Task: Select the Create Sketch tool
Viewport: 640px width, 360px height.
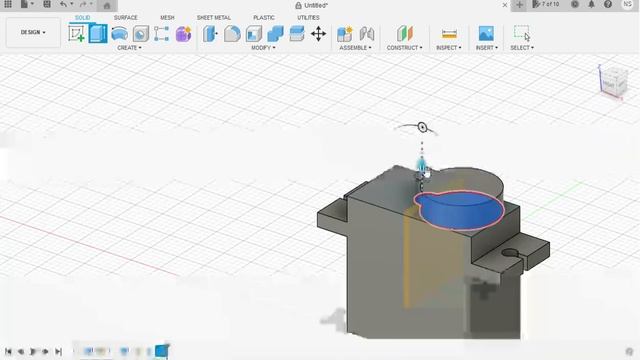Action: [77, 33]
